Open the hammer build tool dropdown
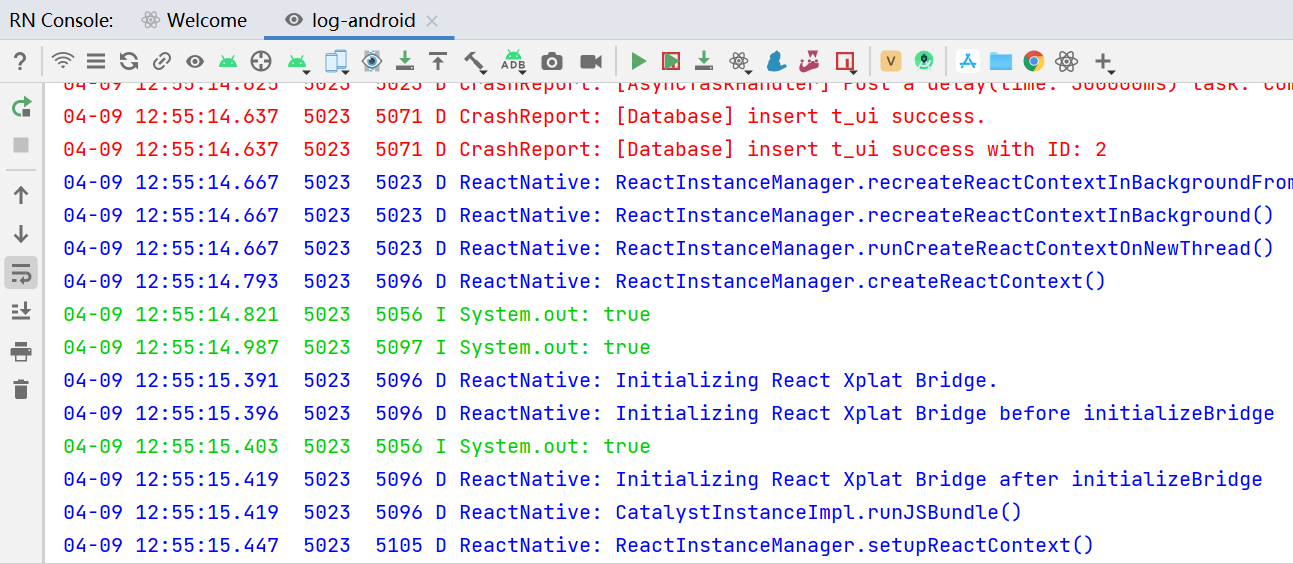1293x564 pixels. click(475, 62)
